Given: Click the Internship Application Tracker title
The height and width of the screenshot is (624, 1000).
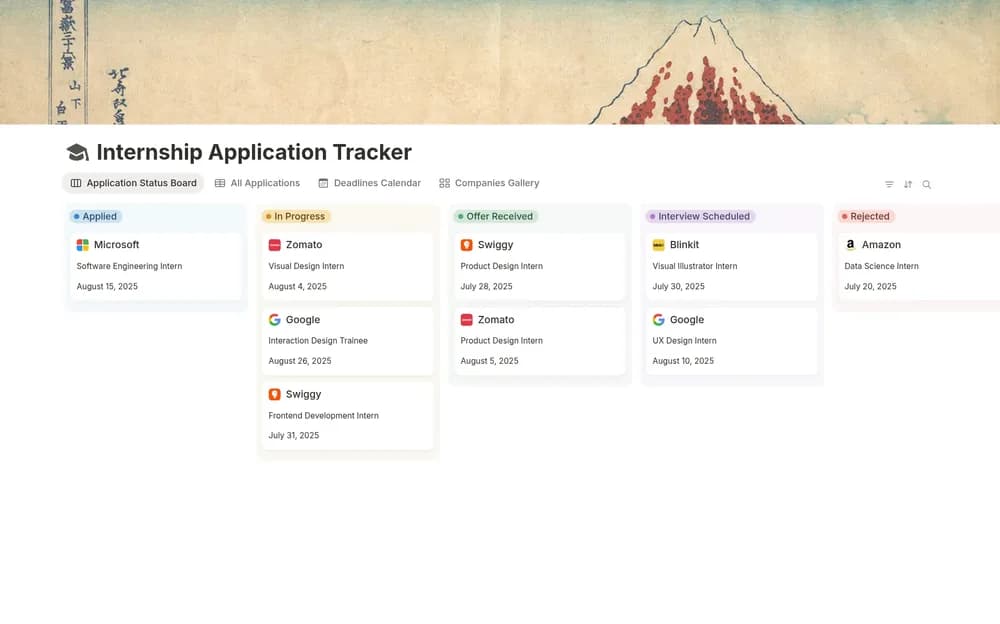Looking at the screenshot, I should pyautogui.click(x=254, y=152).
